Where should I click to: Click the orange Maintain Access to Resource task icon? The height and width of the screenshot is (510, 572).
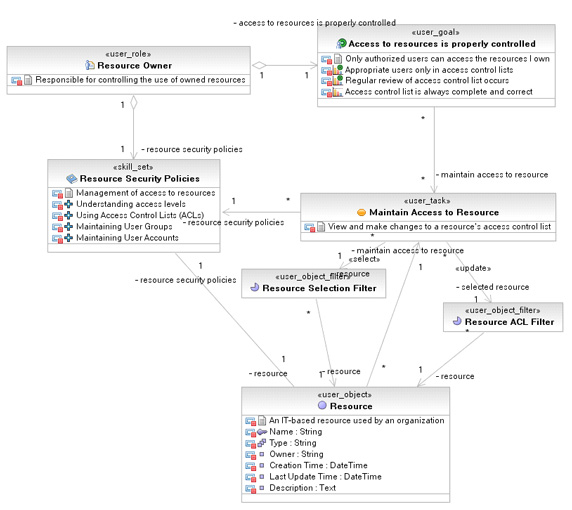coord(361,212)
